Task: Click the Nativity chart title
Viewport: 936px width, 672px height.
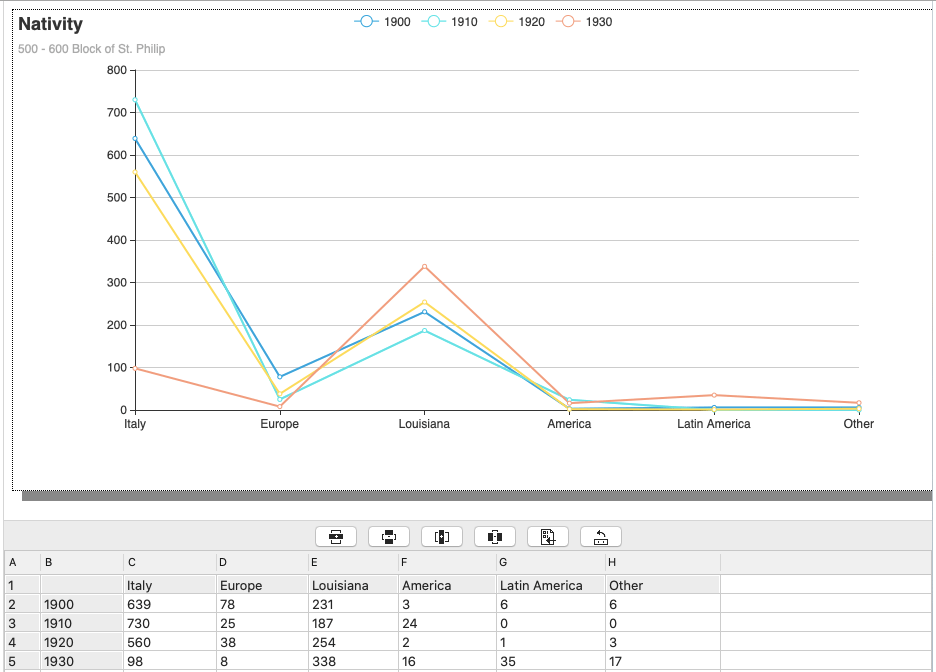Action: [51, 24]
